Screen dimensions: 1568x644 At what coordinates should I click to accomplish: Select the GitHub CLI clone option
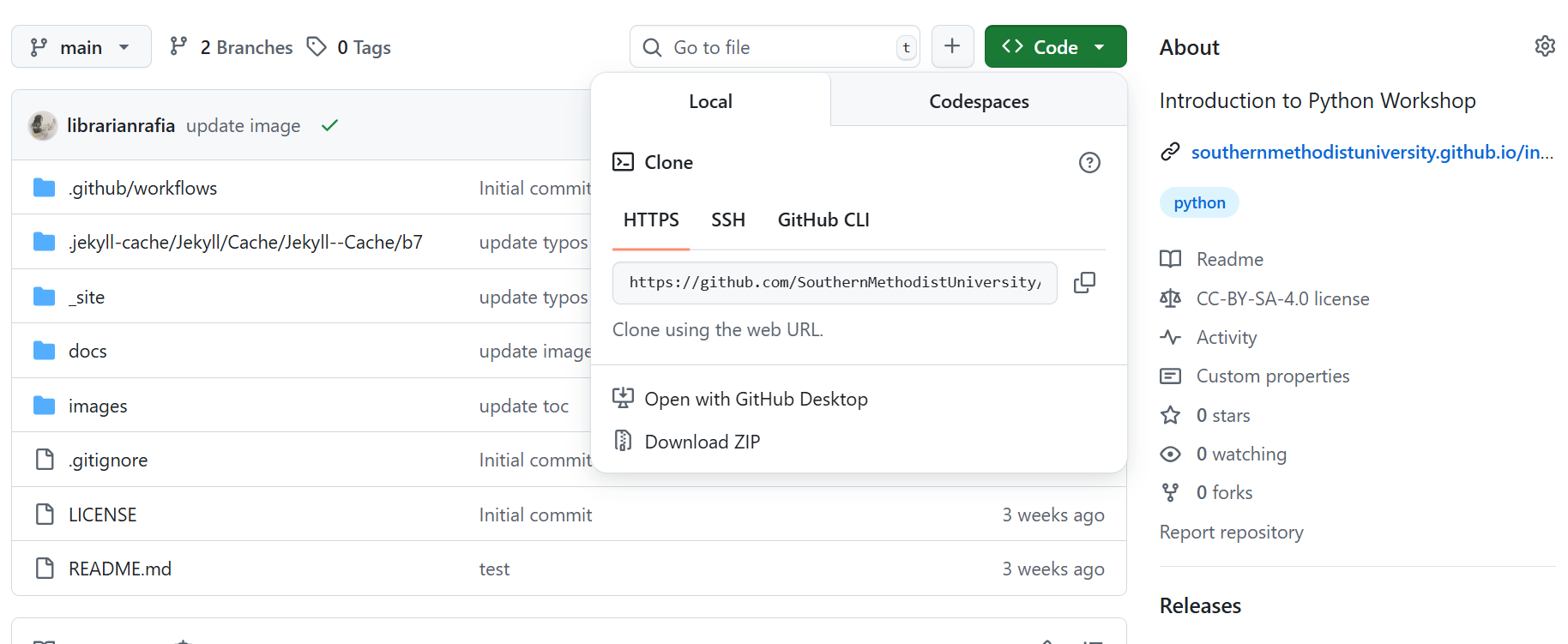[823, 220]
